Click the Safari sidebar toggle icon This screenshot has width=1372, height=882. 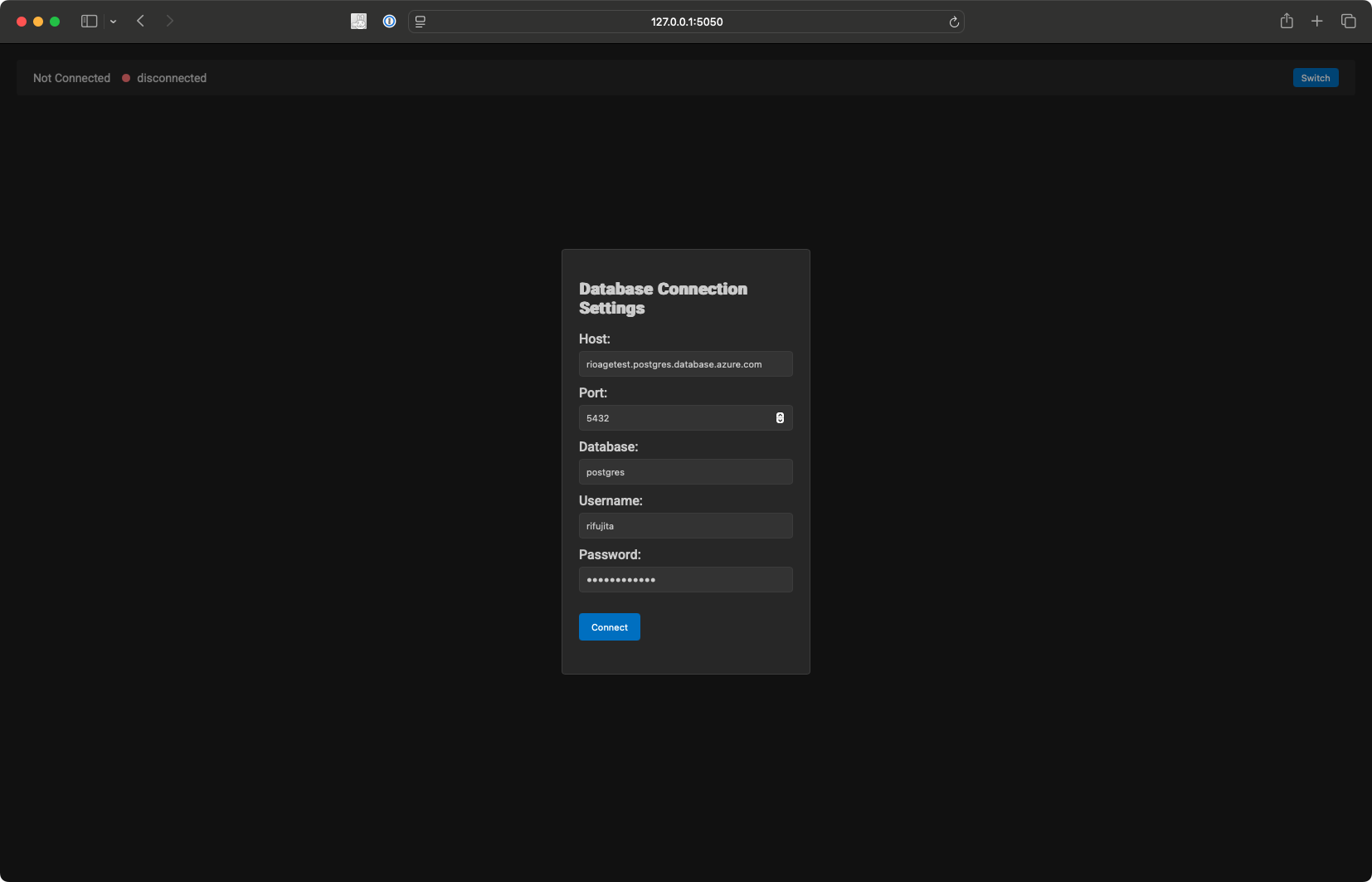click(x=89, y=22)
